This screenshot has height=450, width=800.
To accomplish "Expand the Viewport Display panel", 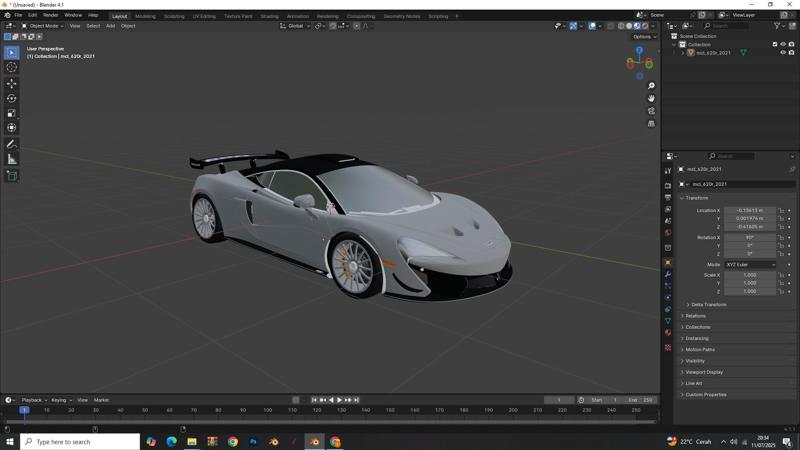I will [x=704, y=372].
